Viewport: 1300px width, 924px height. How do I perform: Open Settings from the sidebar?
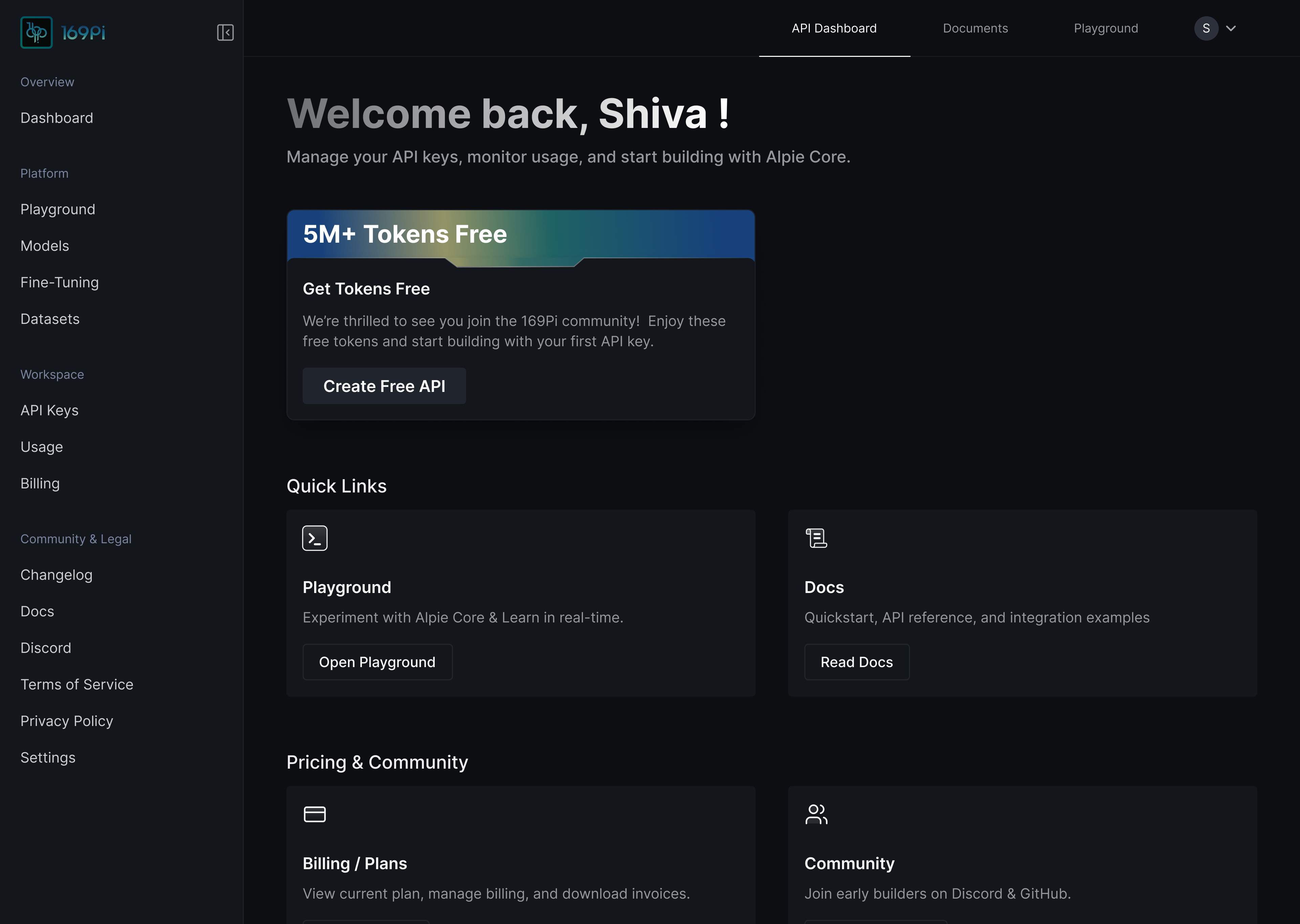coord(48,757)
